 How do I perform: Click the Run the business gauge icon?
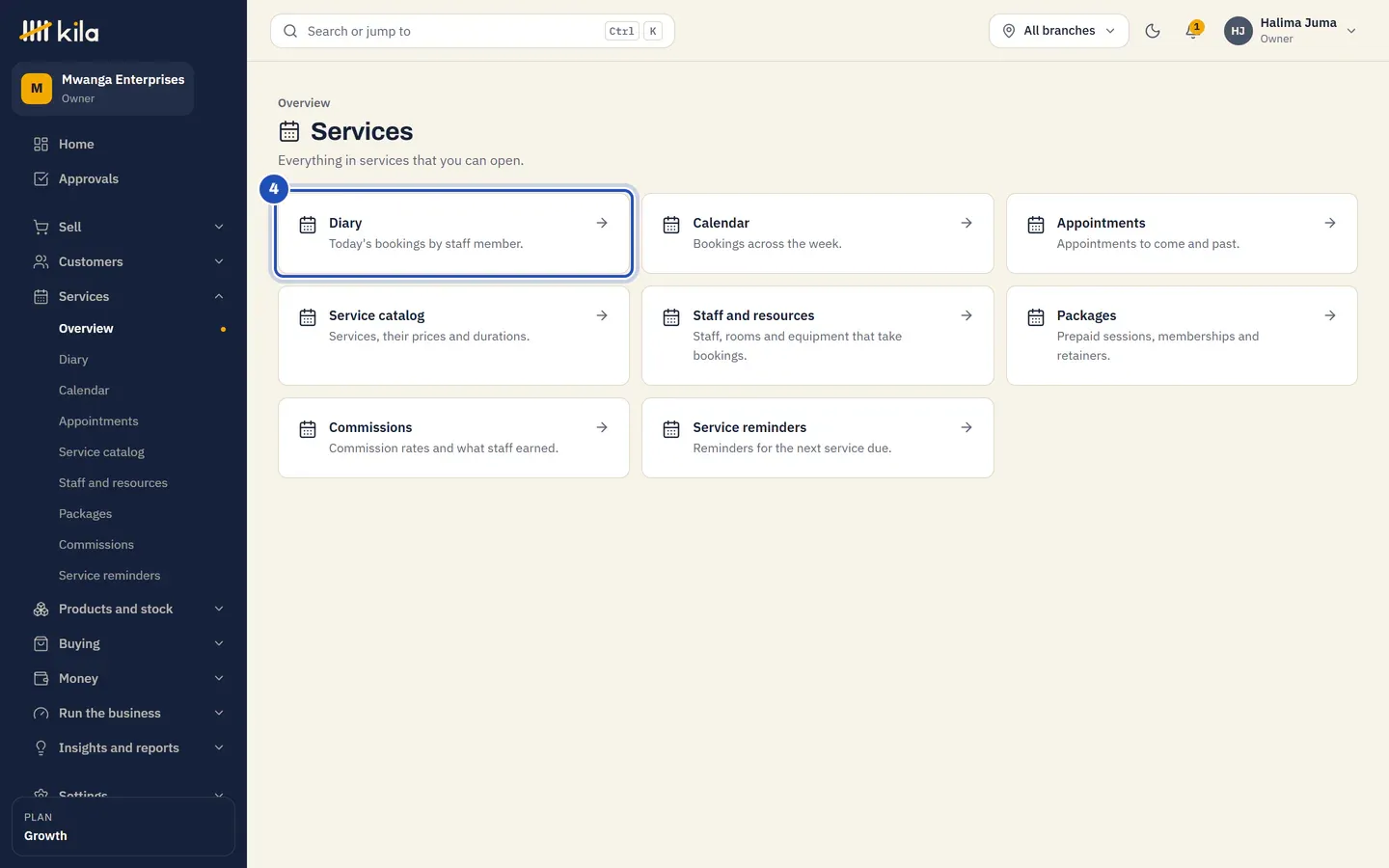point(41,713)
